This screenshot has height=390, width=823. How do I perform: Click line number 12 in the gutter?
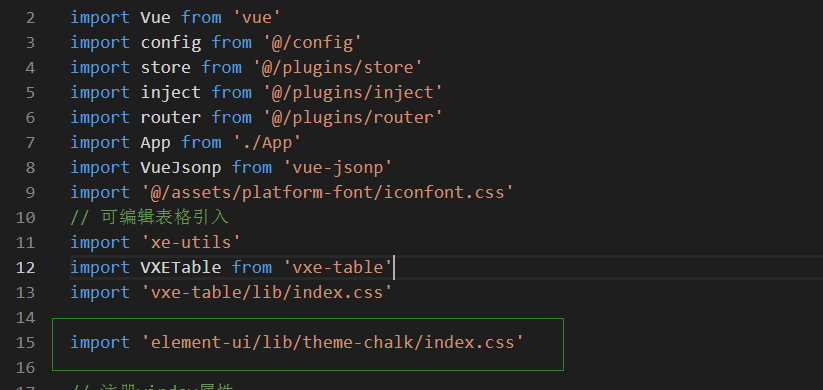(x=25, y=268)
